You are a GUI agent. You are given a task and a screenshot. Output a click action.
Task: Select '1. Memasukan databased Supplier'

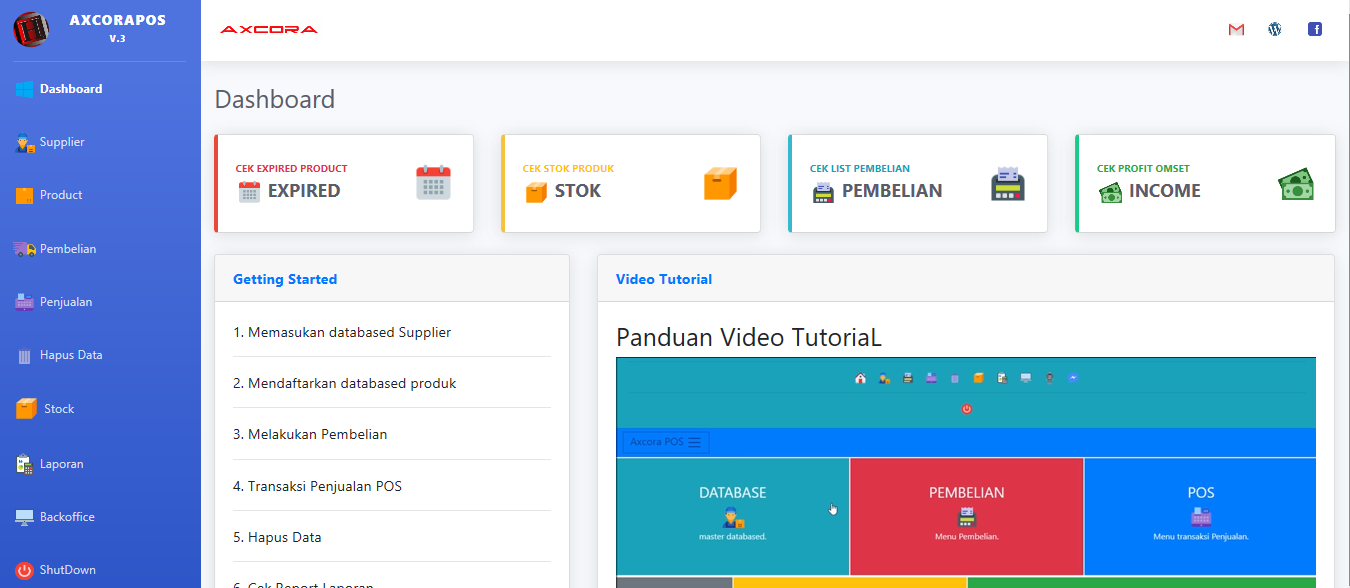tap(342, 332)
